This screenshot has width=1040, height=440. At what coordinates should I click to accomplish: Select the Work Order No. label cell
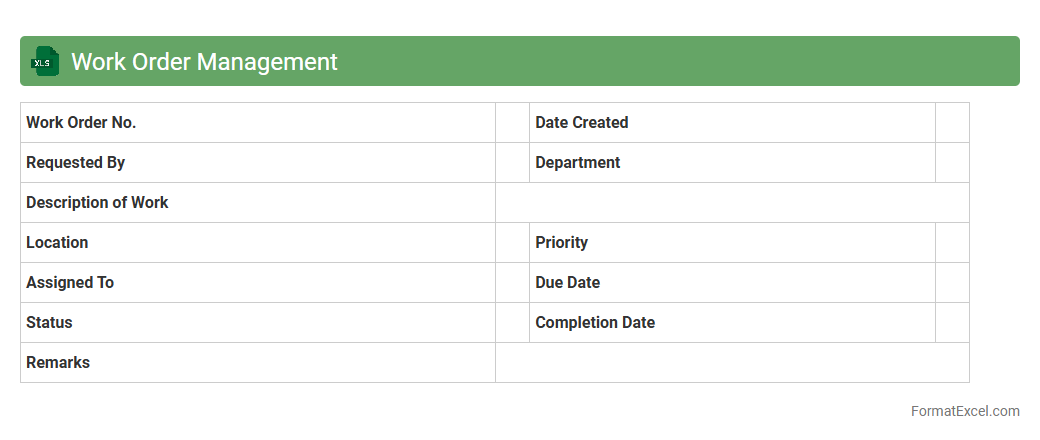(257, 122)
